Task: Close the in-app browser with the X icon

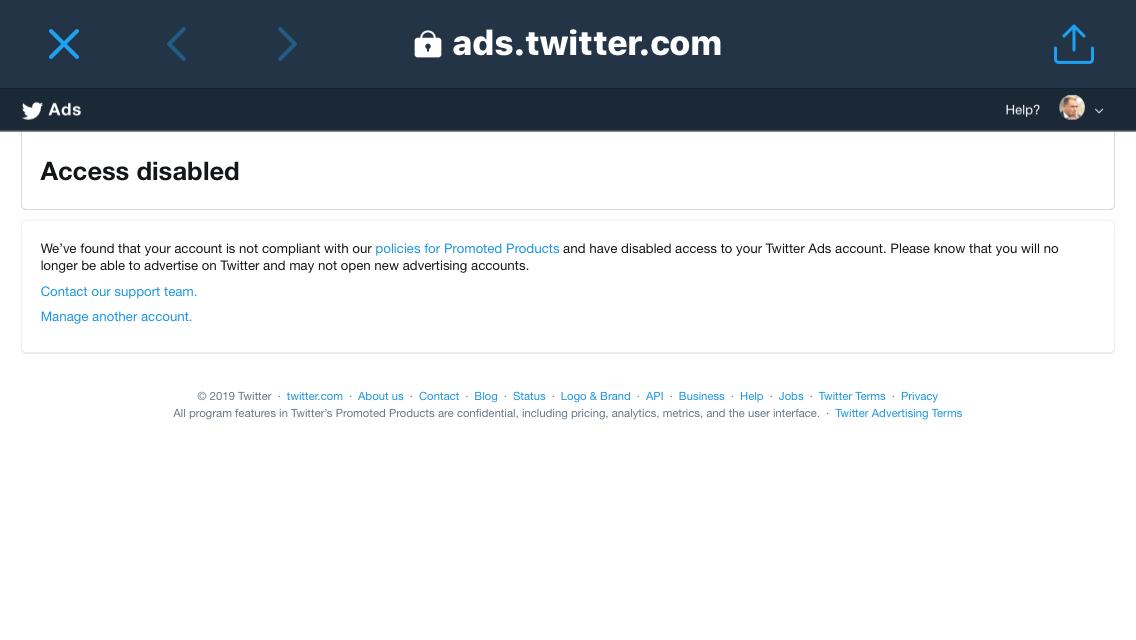Action: (x=64, y=44)
